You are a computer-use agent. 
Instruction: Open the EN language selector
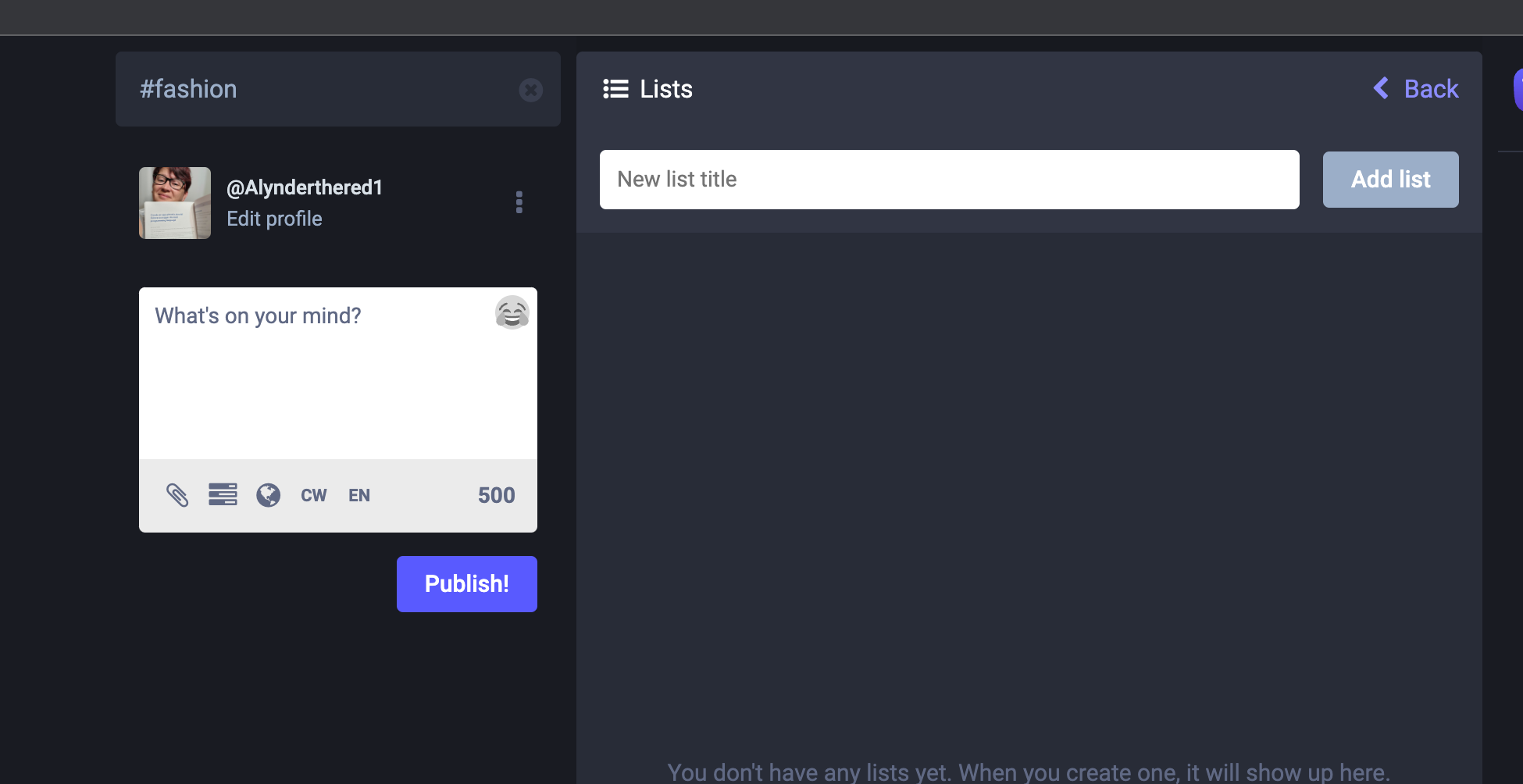pyautogui.click(x=359, y=495)
